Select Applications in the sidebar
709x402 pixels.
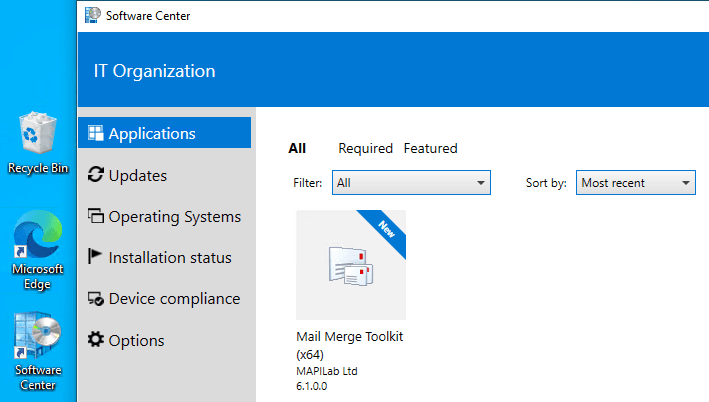click(165, 133)
